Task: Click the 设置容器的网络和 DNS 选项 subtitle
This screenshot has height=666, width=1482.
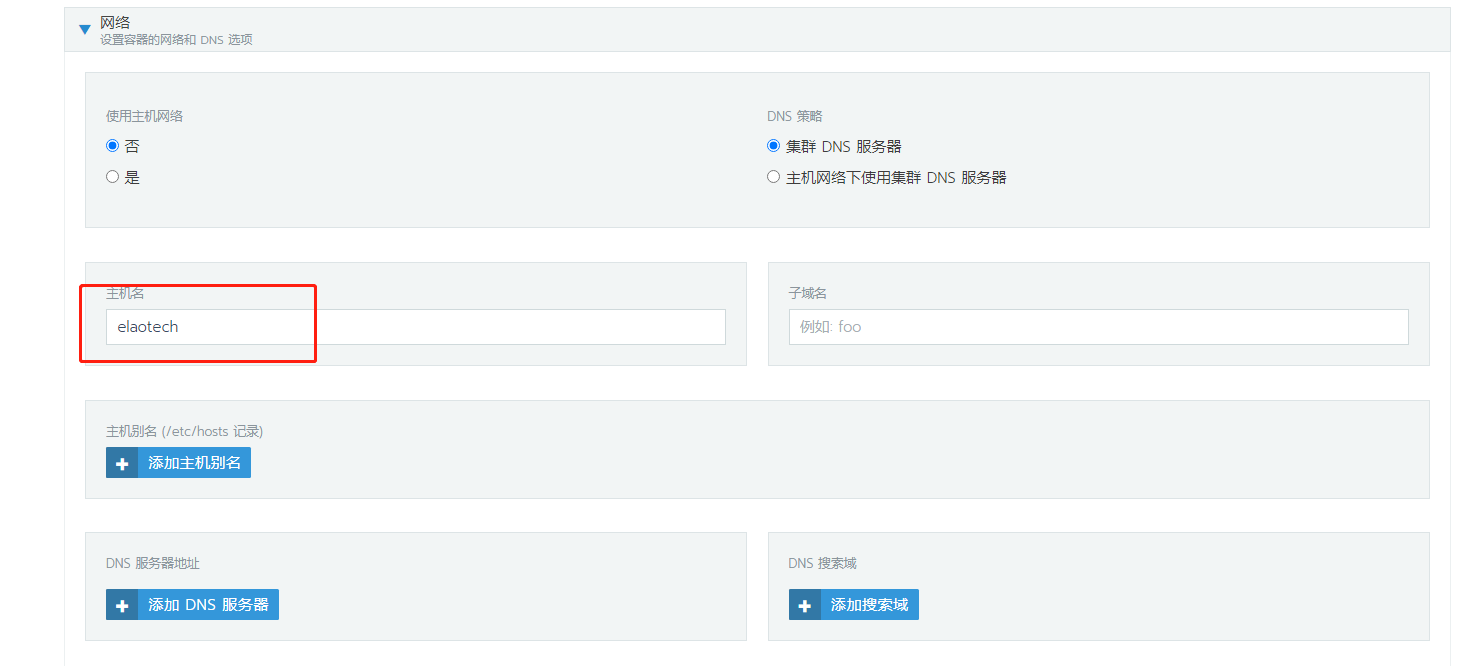Action: click(x=176, y=40)
